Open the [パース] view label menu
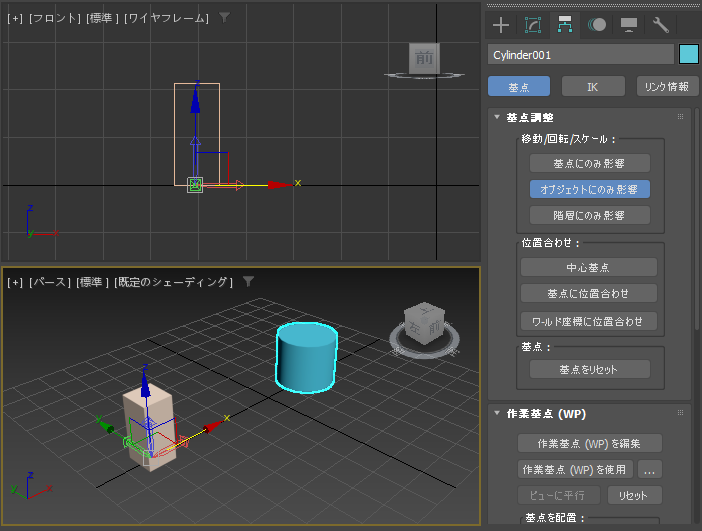The height and width of the screenshot is (531, 702). 50,283
